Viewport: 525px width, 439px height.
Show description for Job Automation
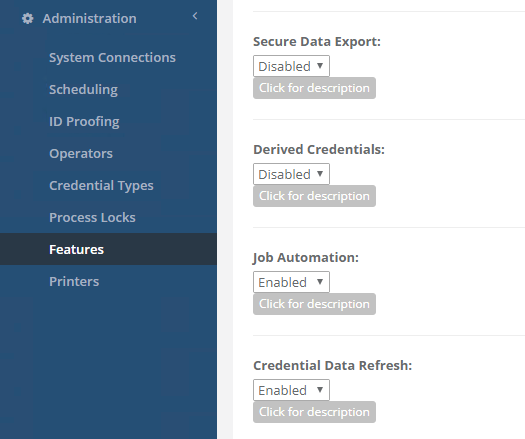(314, 304)
